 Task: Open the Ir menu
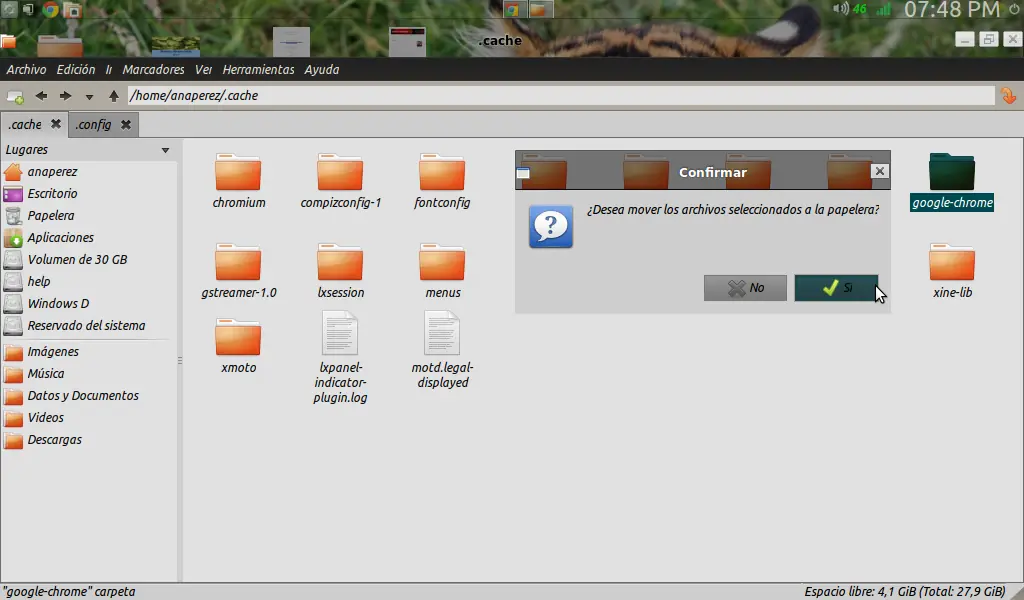109,69
